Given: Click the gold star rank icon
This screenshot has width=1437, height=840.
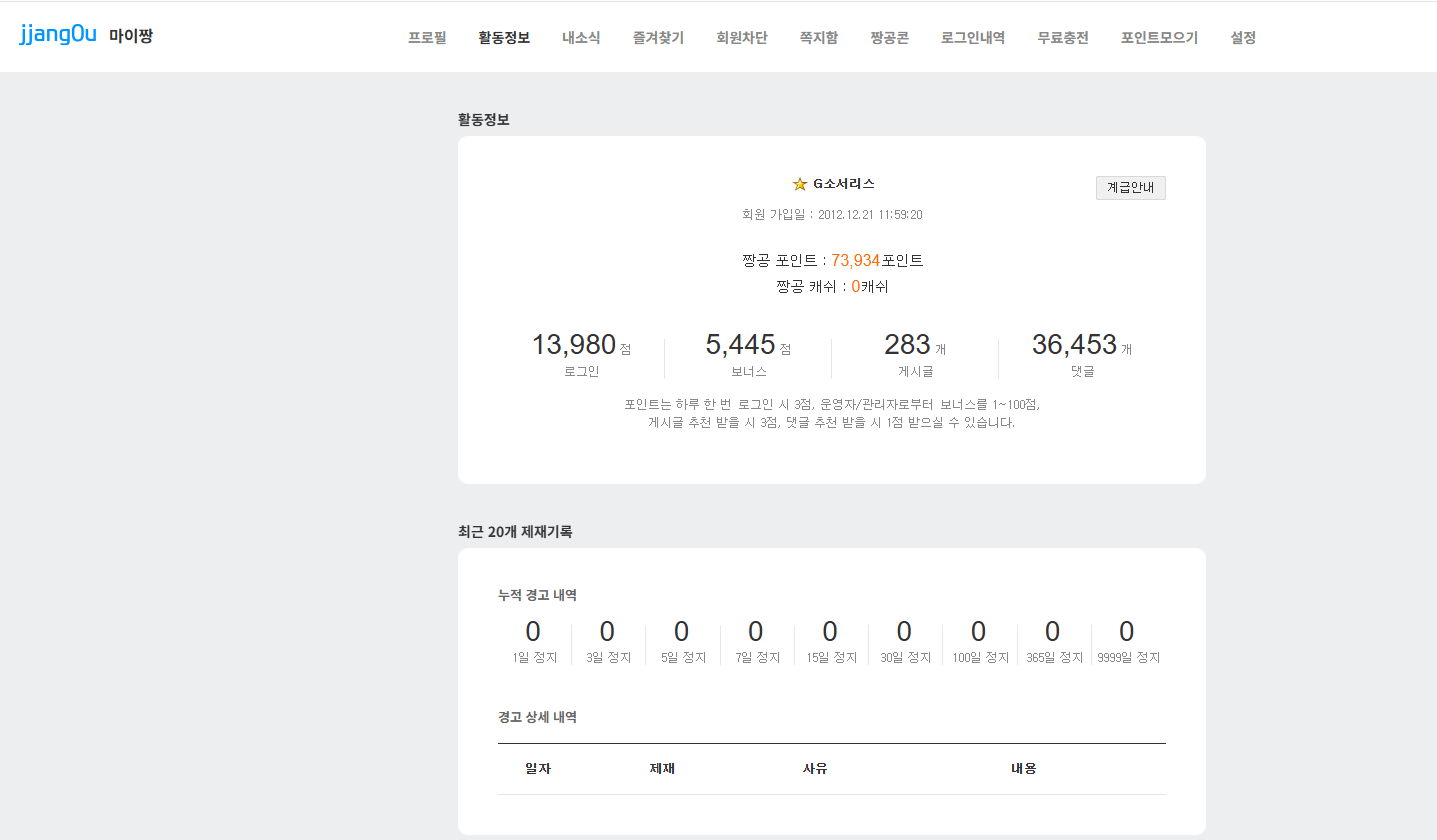Looking at the screenshot, I should pos(799,184).
